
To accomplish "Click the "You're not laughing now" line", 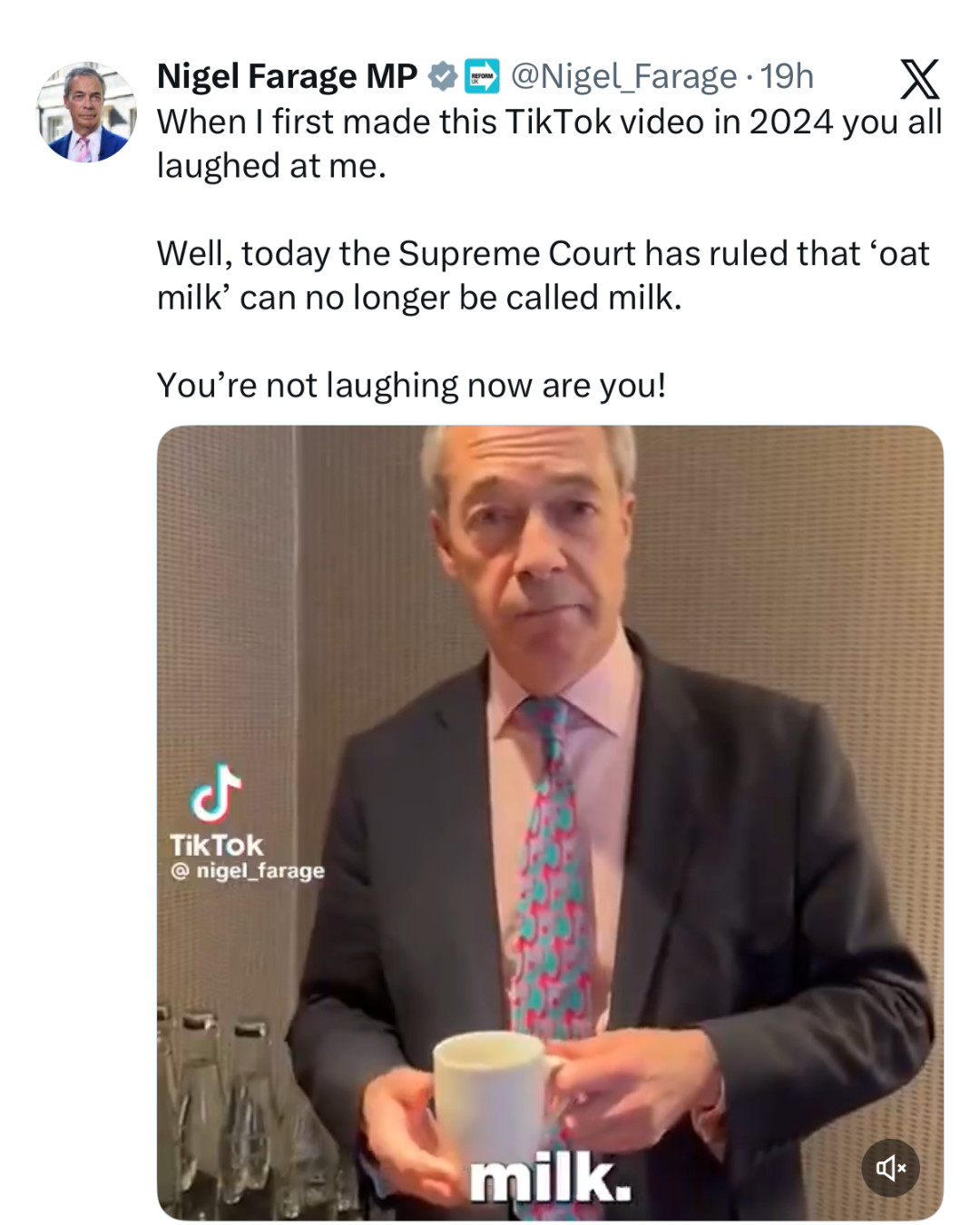I will point(411,386).
